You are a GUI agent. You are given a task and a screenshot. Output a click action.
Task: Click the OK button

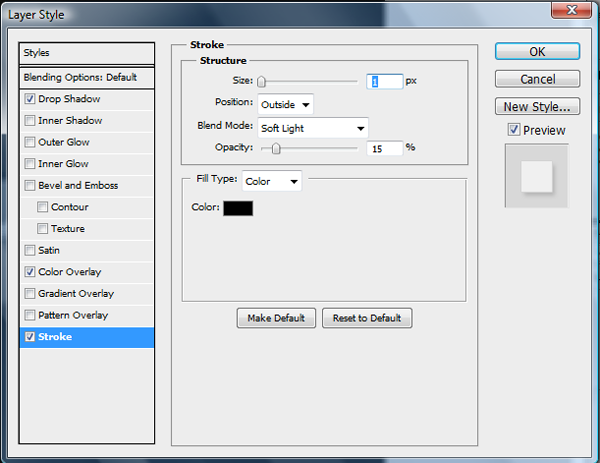(537, 51)
